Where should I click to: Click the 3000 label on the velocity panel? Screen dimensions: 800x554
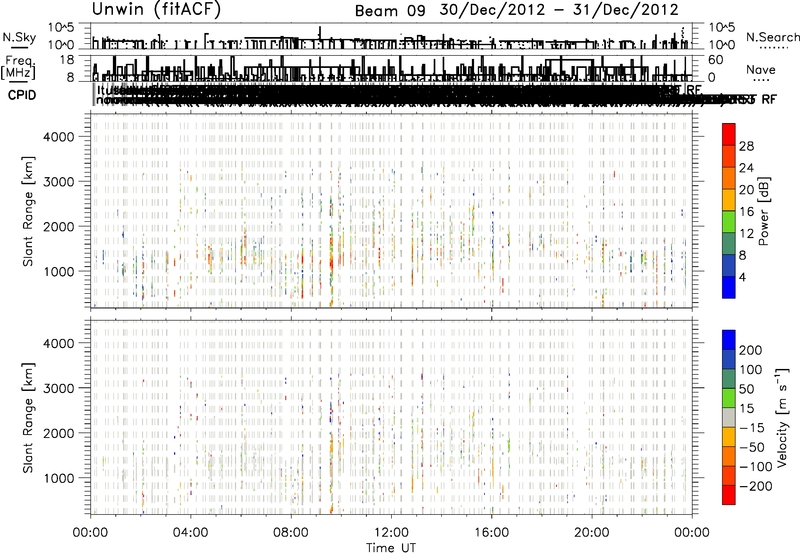pyautogui.click(x=58, y=388)
